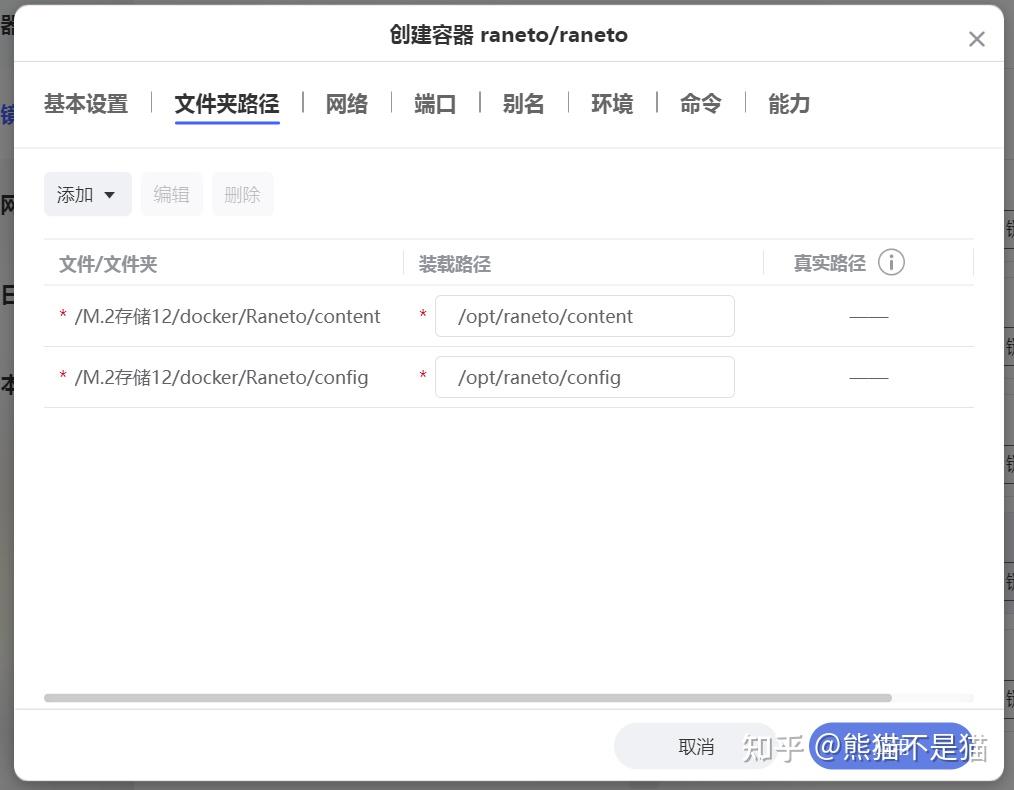The width and height of the screenshot is (1014, 790).
Task: Switch to the 网络 tab
Action: pos(346,103)
